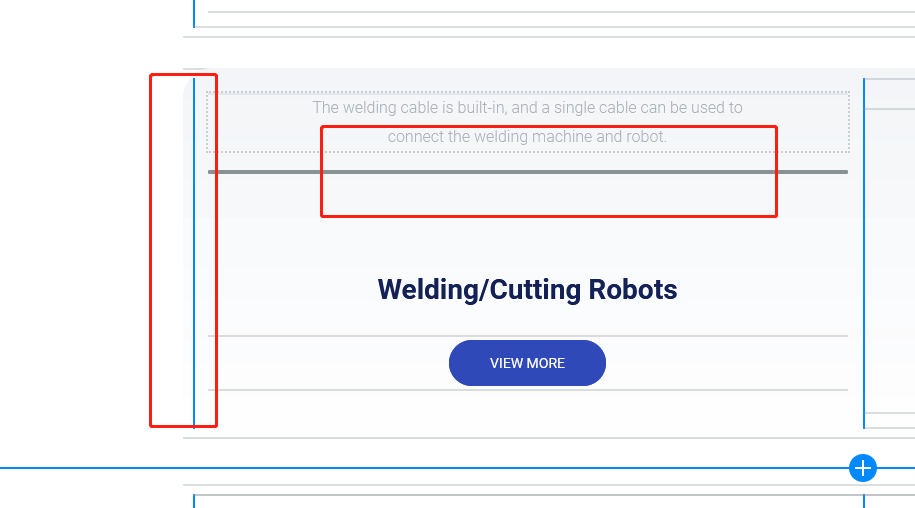Select the Welding/Cutting Robots heading
The image size is (915, 508).
click(x=527, y=290)
